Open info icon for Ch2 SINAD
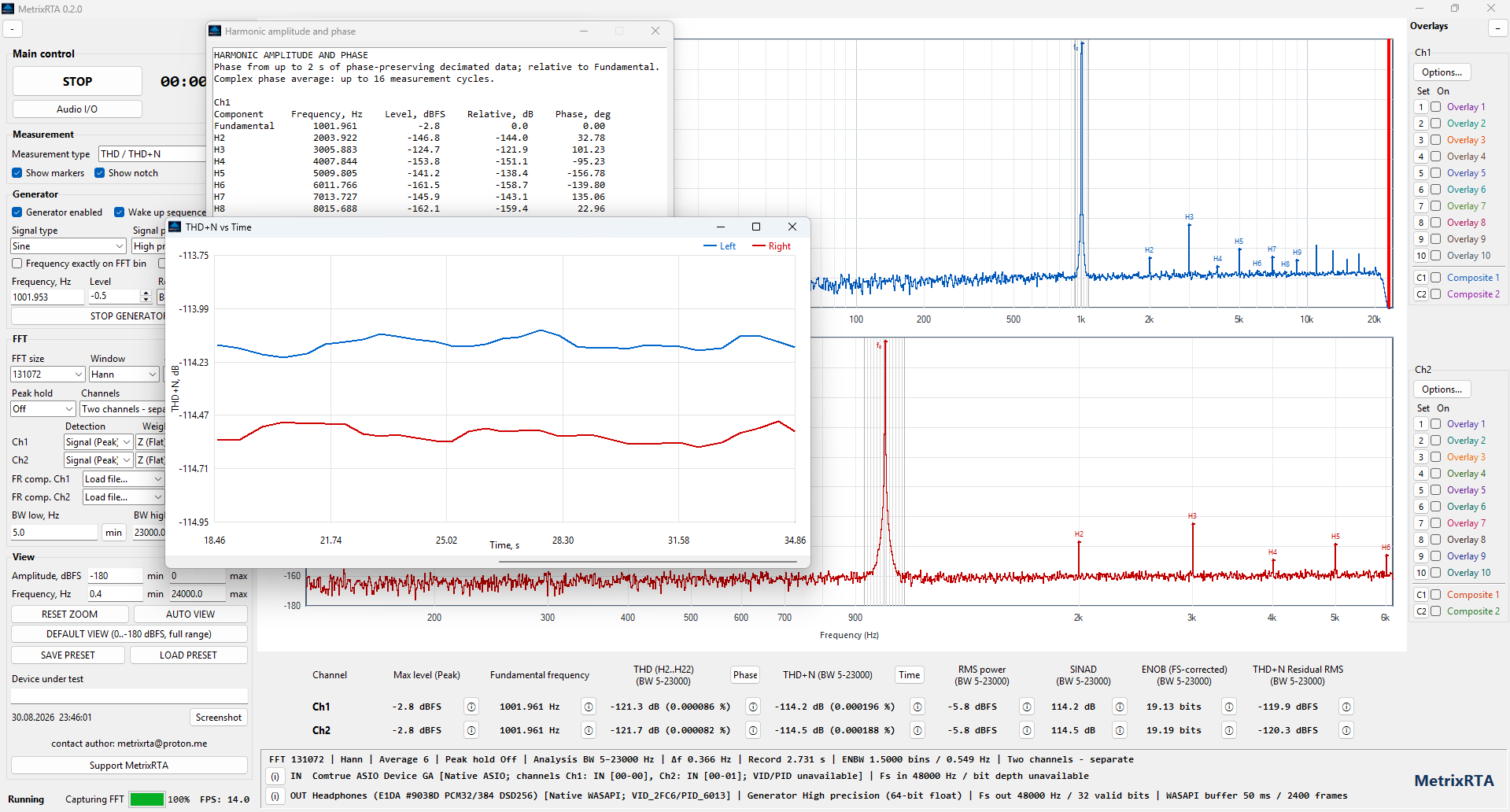Image resolution: width=1510 pixels, height=812 pixels. pos(1121,730)
